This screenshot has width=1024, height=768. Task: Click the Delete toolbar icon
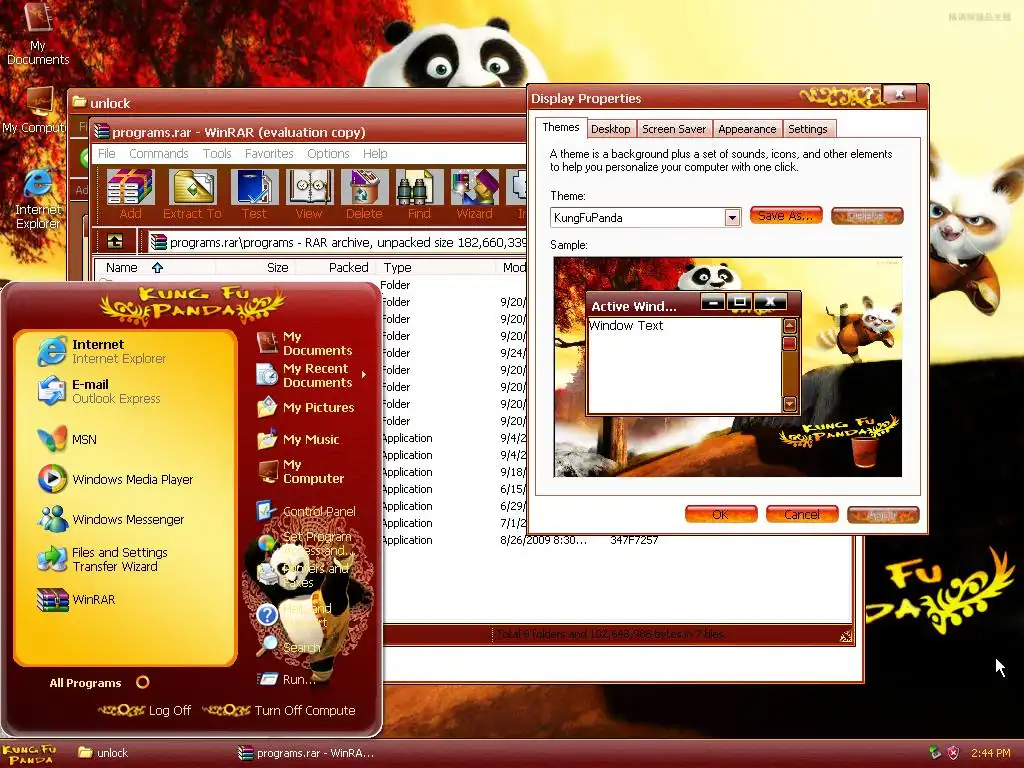coord(364,193)
